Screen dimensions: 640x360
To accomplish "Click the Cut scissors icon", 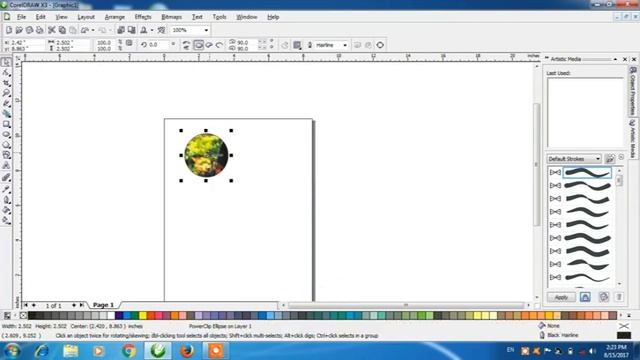I will 51,30.
